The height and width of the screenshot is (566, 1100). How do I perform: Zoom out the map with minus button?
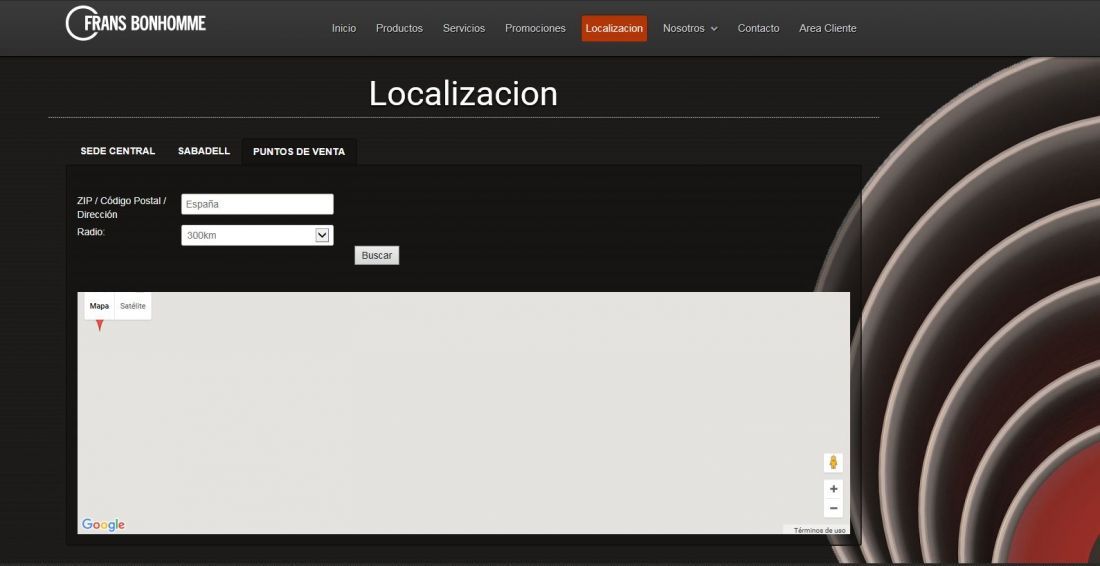833,508
